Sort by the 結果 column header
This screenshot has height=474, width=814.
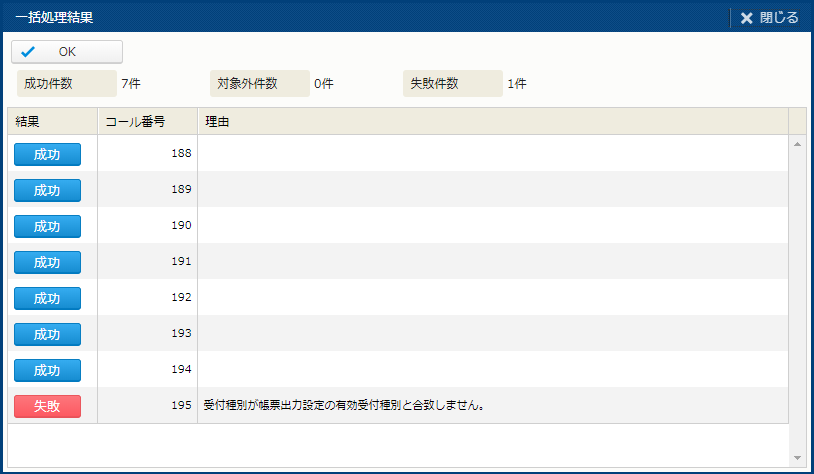pos(52,121)
